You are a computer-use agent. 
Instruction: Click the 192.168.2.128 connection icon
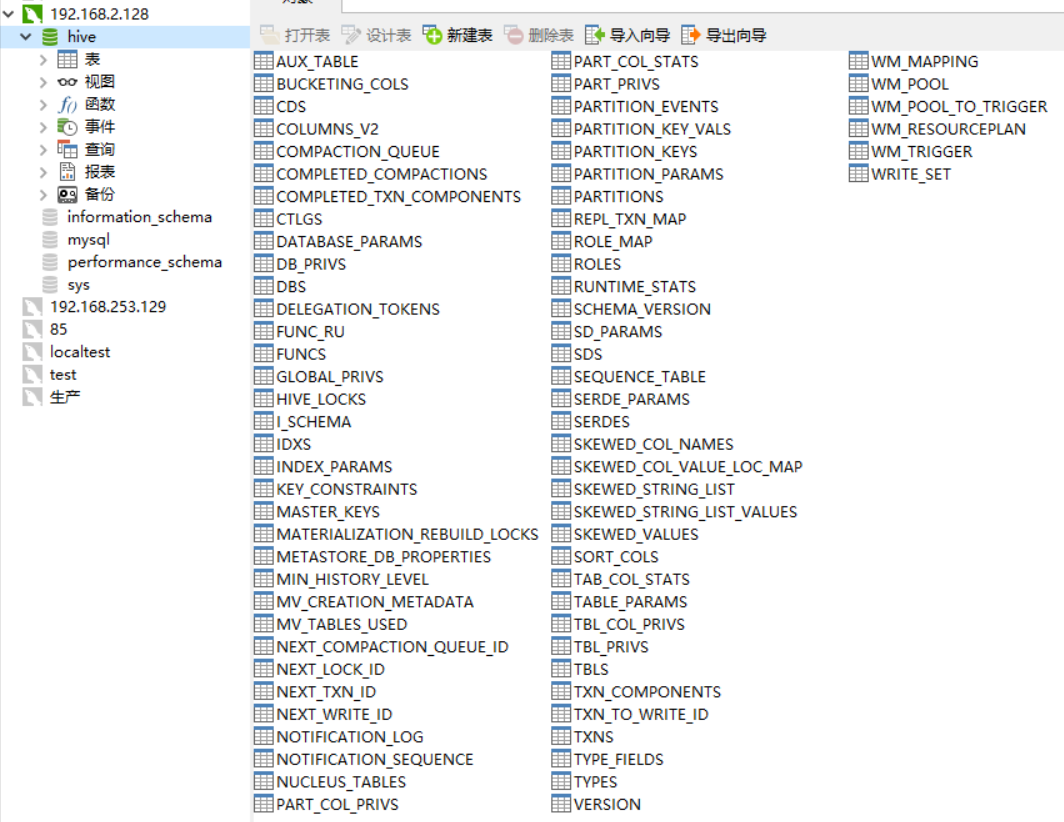click(x=32, y=14)
